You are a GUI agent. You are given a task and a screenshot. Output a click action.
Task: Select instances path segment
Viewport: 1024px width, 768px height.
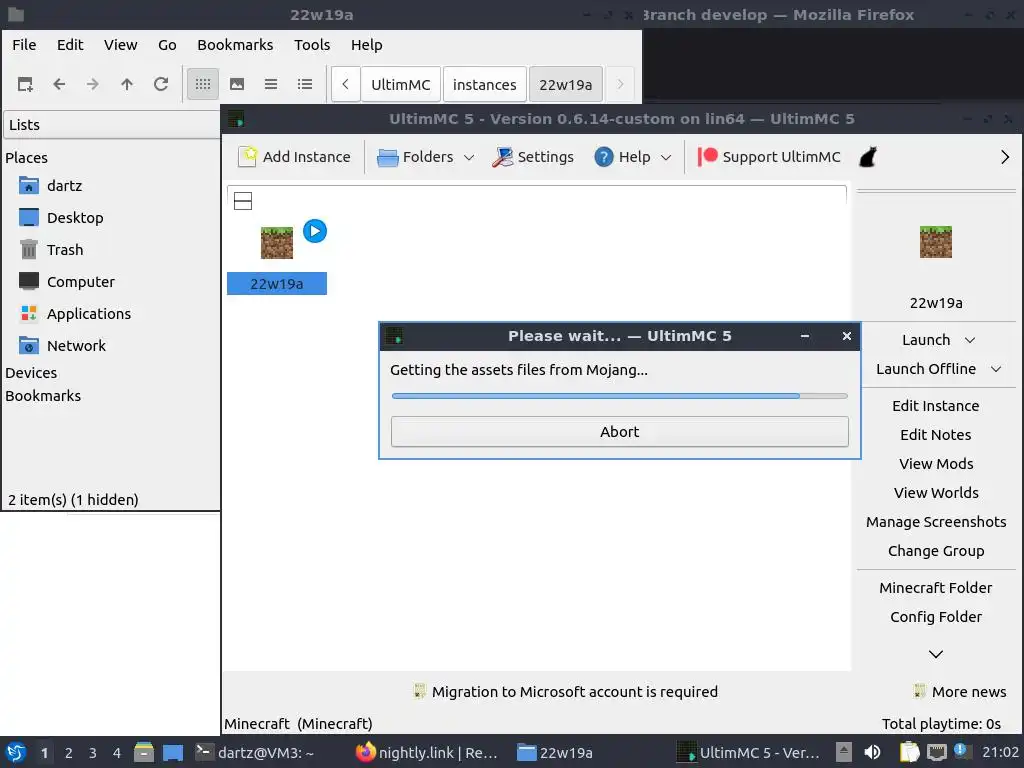[485, 84]
